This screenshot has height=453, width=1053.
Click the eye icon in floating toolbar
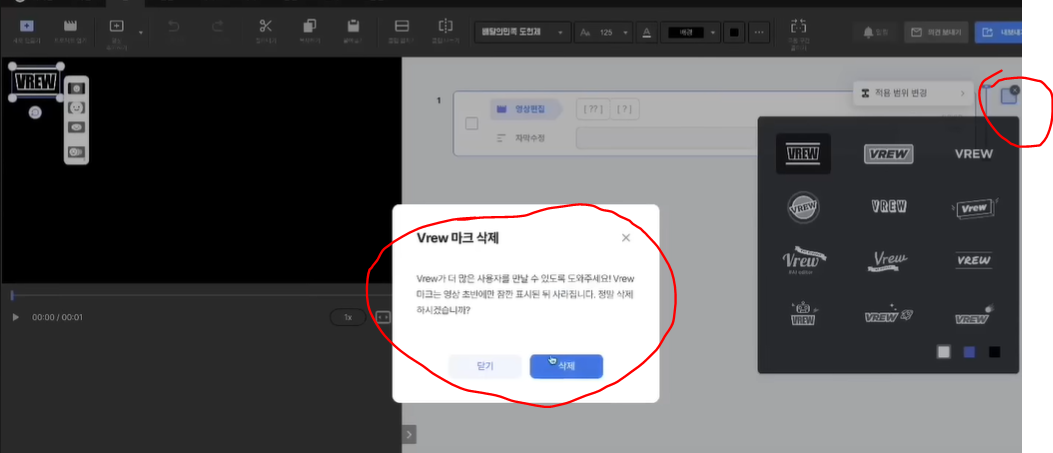click(x=77, y=127)
